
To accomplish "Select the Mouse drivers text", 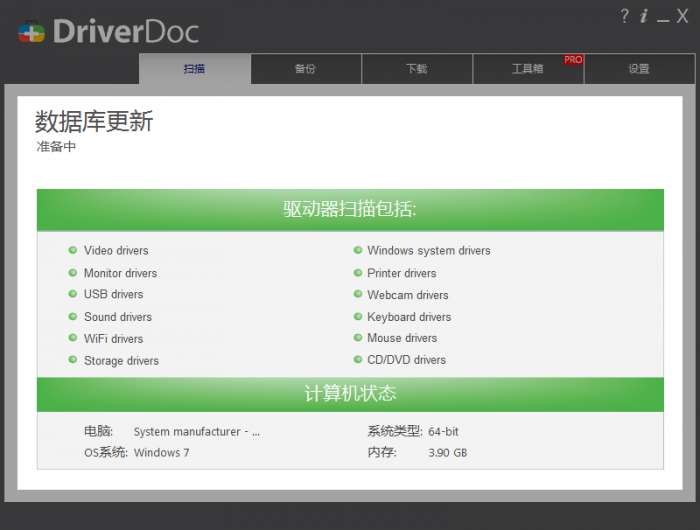I will click(x=402, y=338).
